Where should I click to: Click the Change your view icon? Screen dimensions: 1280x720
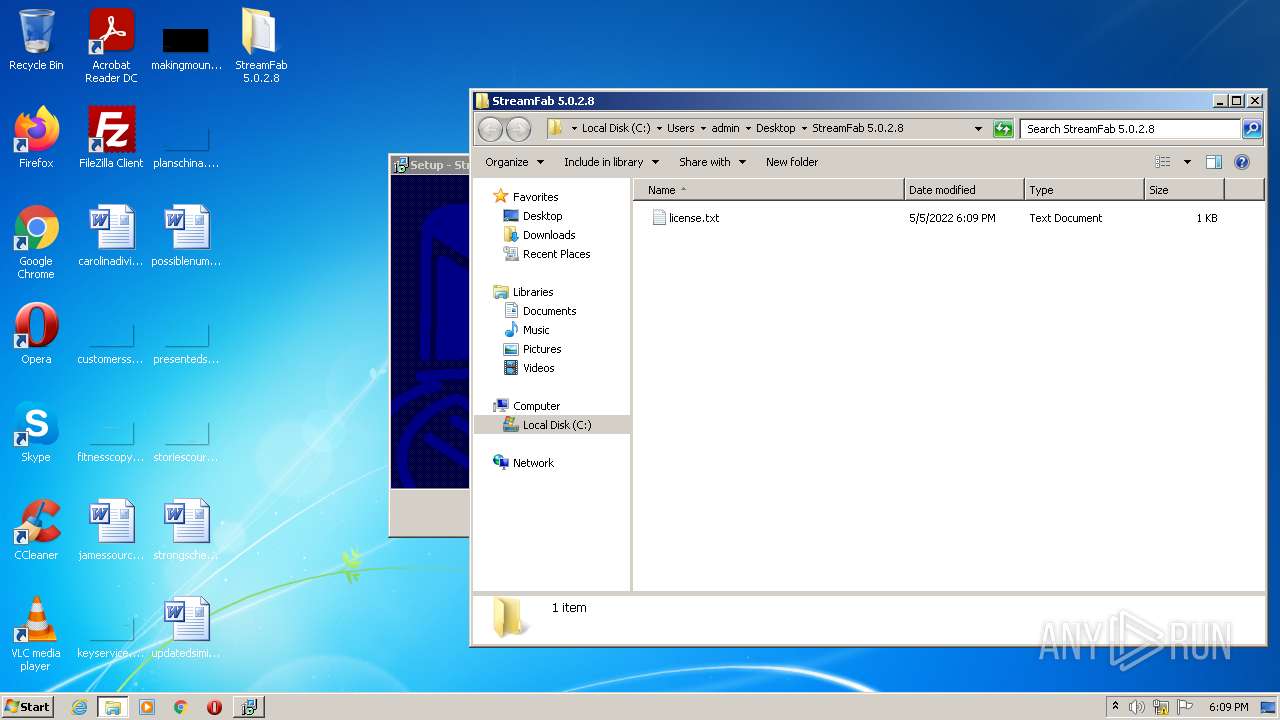(x=1162, y=162)
